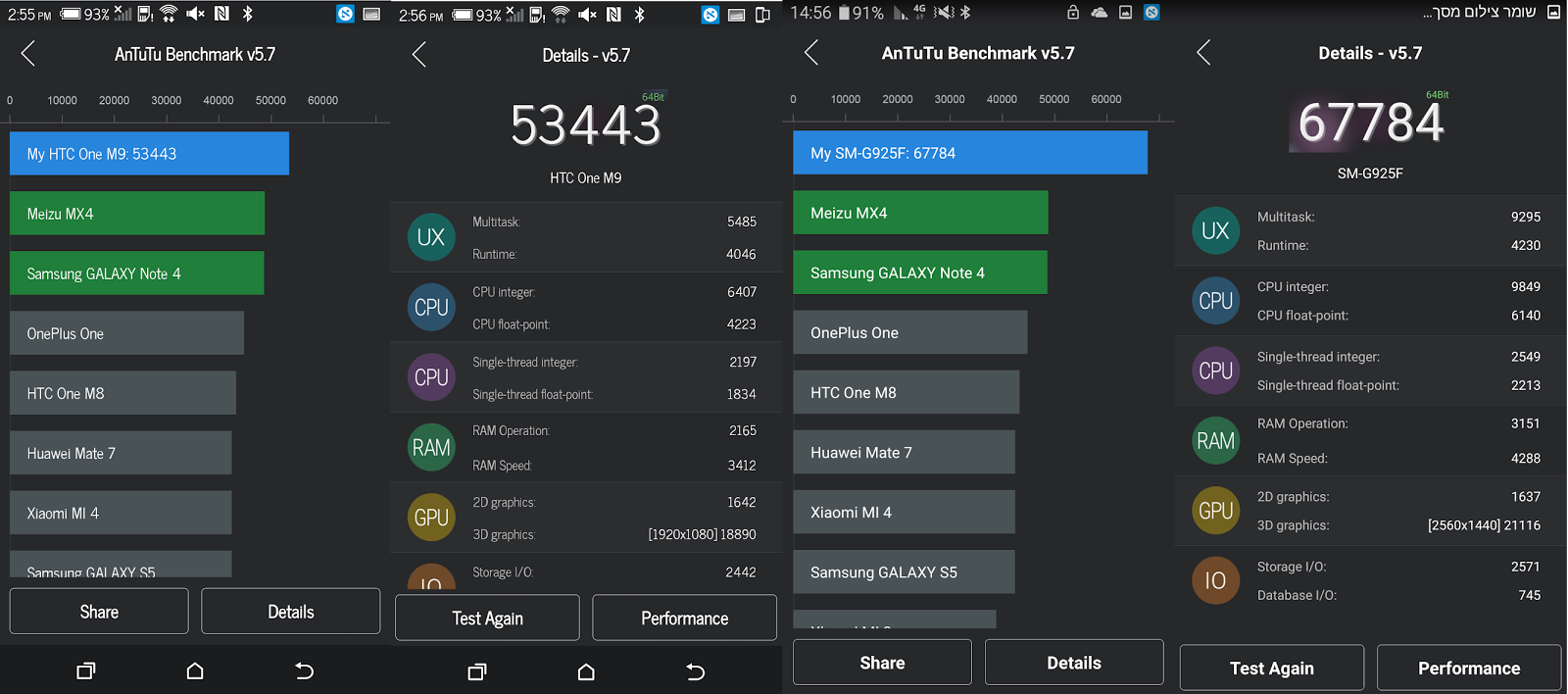Viewport: 1568px width, 694px height.
Task: Tap blue CPU icon beside SM-G925F CPU integer 9849
Action: coord(1216,301)
